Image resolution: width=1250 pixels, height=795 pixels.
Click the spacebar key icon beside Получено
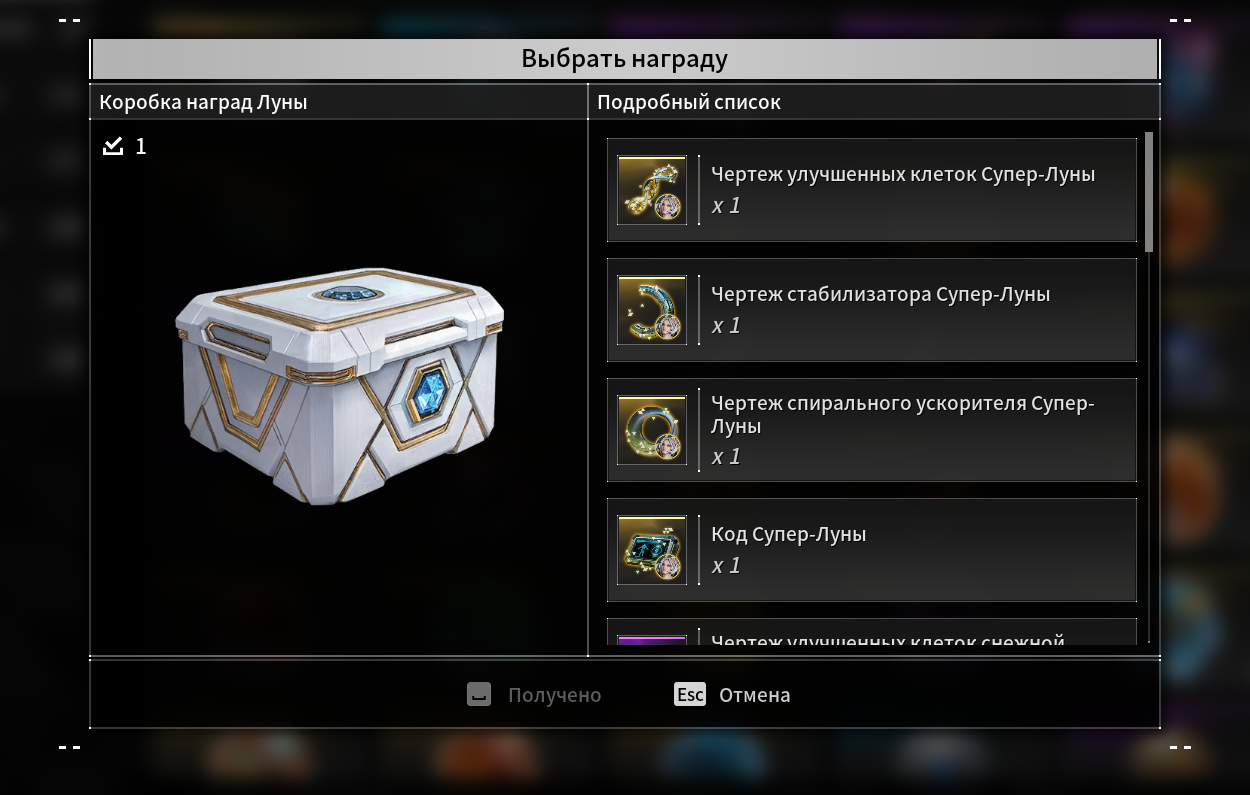tap(479, 694)
